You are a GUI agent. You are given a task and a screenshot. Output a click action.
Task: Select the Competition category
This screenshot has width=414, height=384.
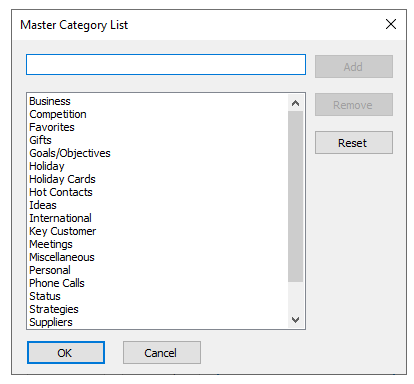(x=58, y=114)
